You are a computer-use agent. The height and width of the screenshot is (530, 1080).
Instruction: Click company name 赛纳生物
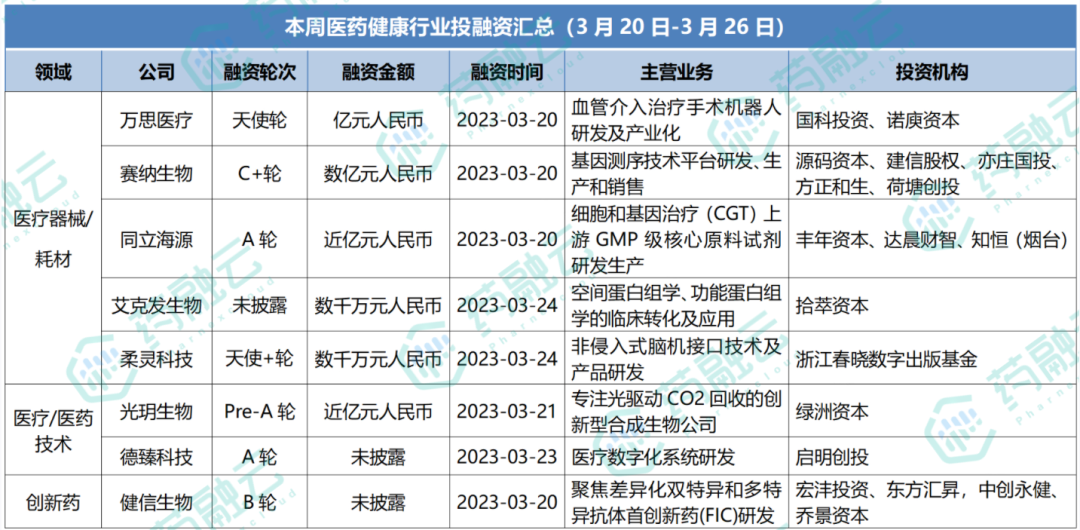tap(156, 173)
